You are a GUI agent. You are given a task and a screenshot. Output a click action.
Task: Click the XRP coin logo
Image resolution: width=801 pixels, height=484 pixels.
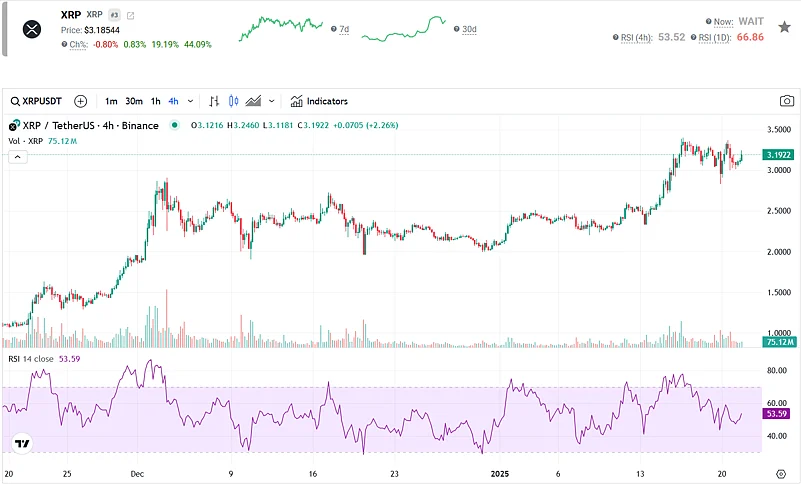click(x=33, y=30)
